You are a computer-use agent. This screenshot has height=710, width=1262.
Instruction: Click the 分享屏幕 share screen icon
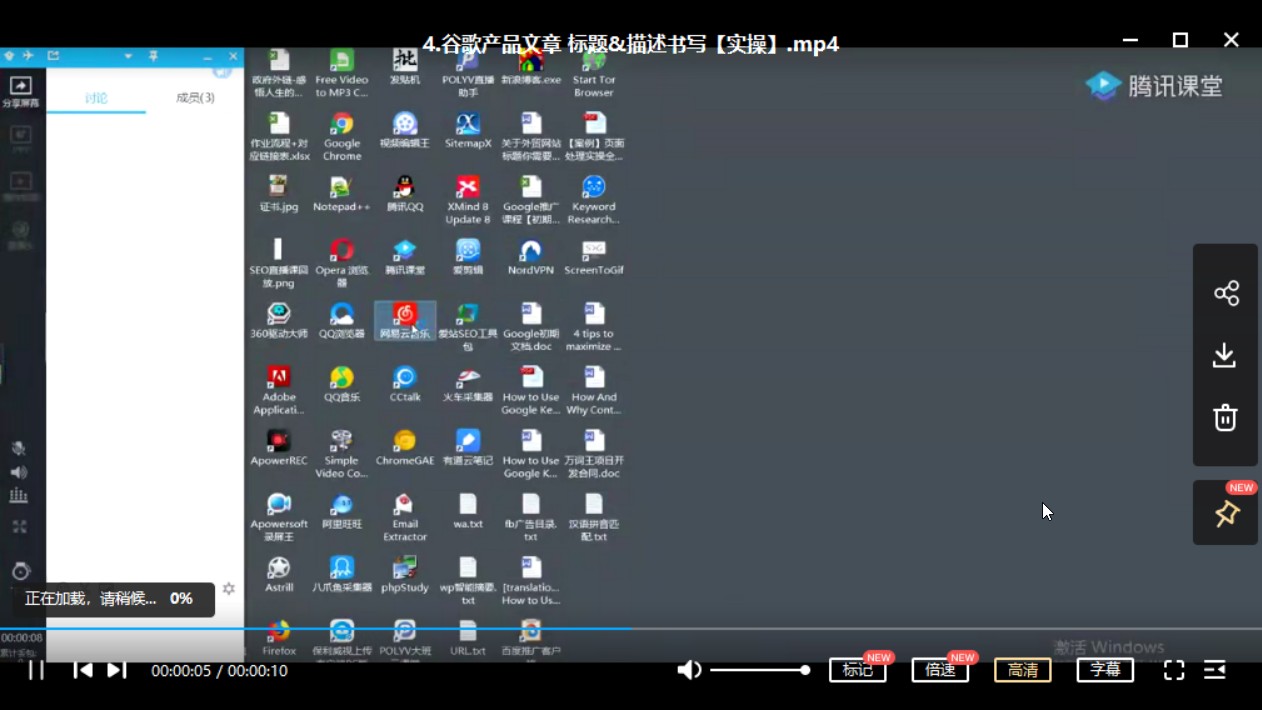tap(20, 90)
